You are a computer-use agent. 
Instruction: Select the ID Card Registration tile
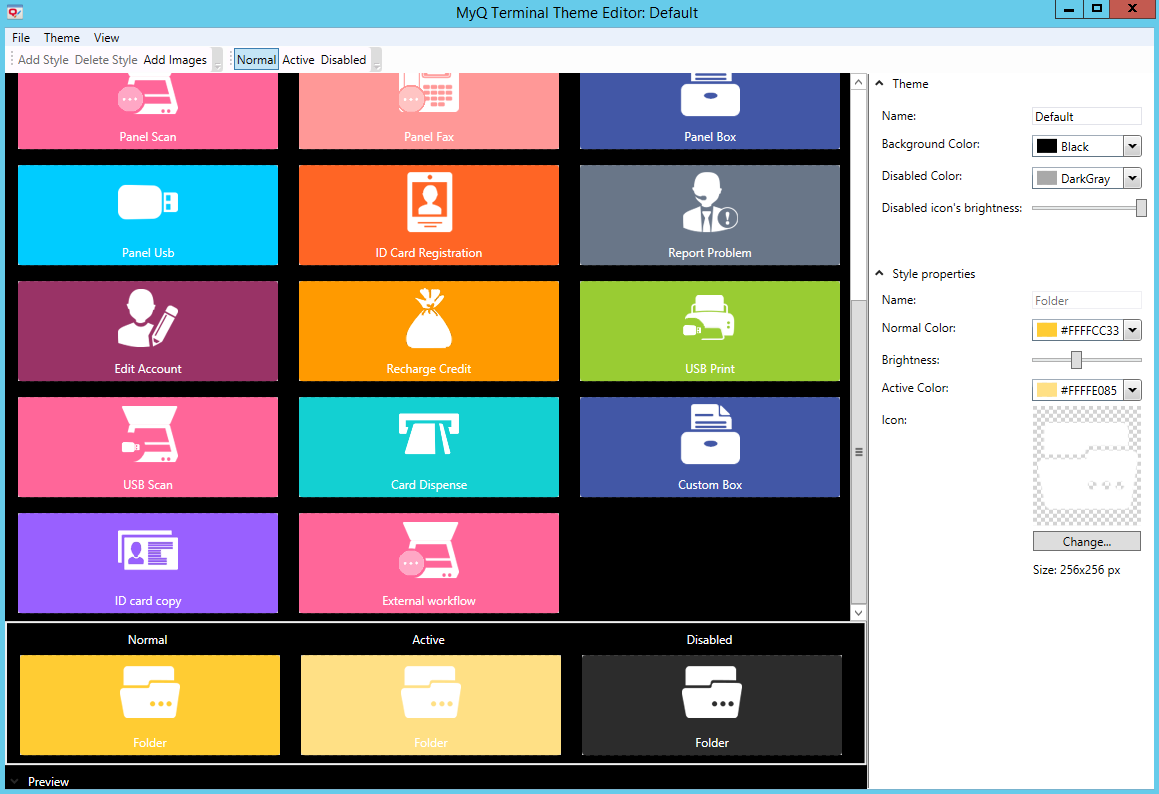pos(428,215)
